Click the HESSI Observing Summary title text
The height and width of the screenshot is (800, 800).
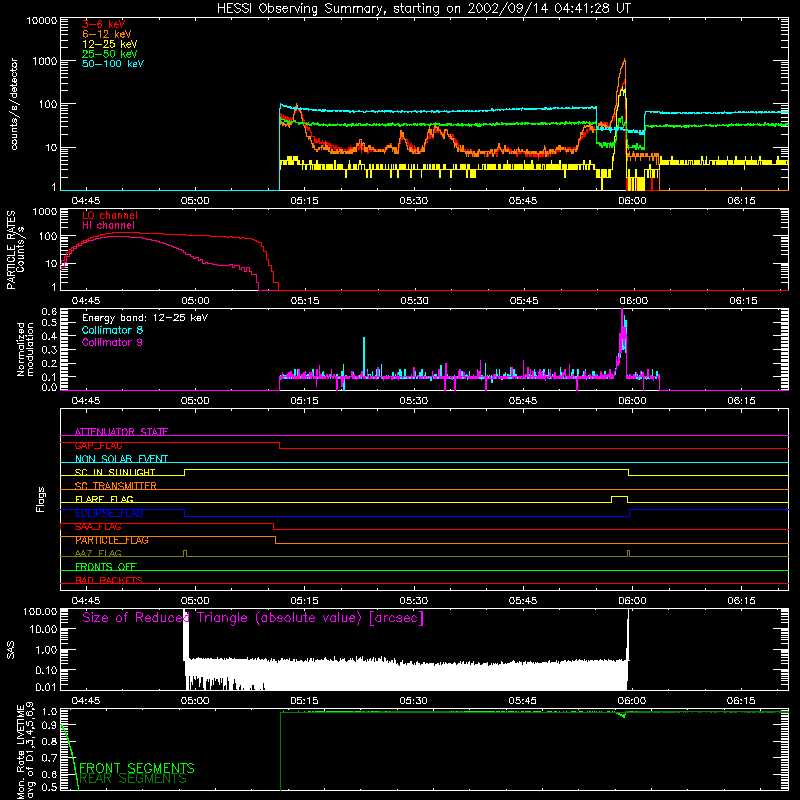coord(423,9)
